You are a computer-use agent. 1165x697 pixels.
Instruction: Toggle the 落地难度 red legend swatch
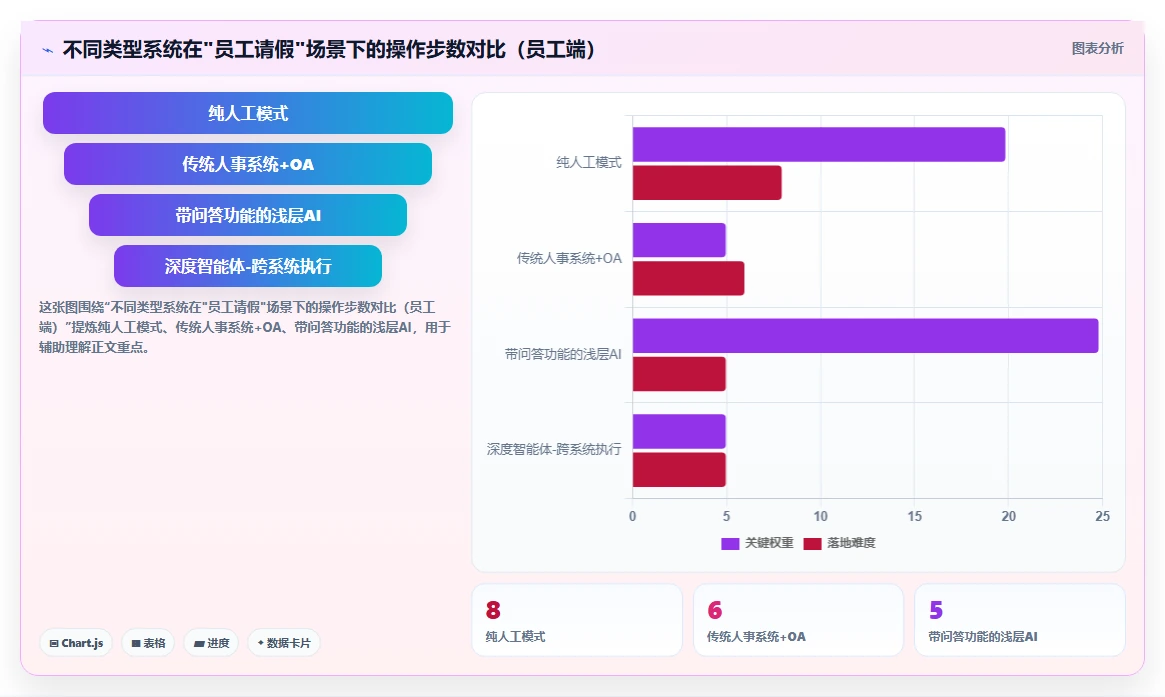[x=812, y=543]
